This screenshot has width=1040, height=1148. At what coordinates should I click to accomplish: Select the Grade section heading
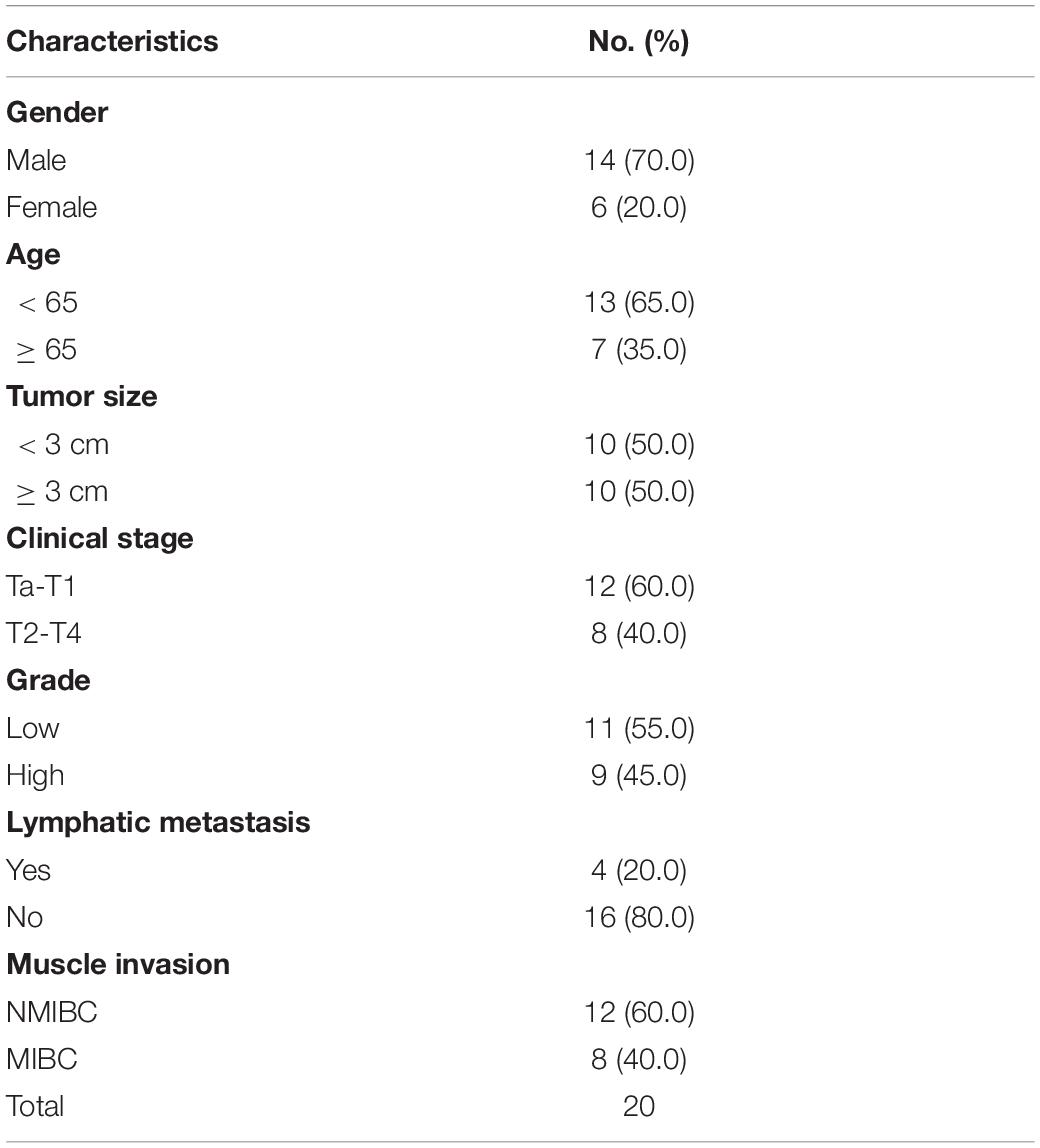pyautogui.click(x=48, y=680)
